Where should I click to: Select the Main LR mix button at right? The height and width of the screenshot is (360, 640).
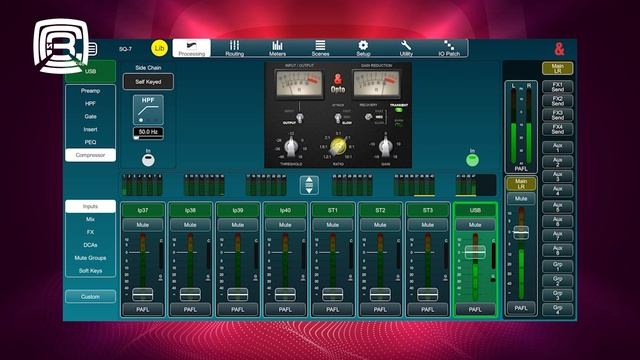558,68
